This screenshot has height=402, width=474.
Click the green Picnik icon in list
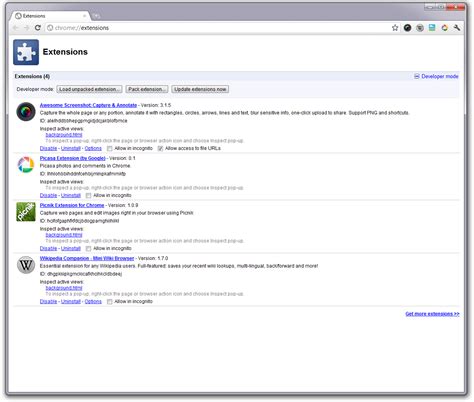click(26, 212)
